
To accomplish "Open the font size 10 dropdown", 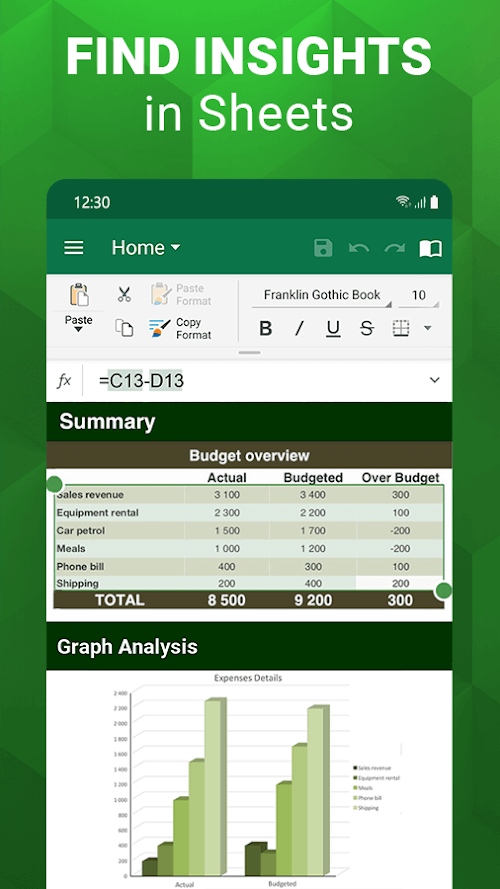I will click(x=418, y=296).
